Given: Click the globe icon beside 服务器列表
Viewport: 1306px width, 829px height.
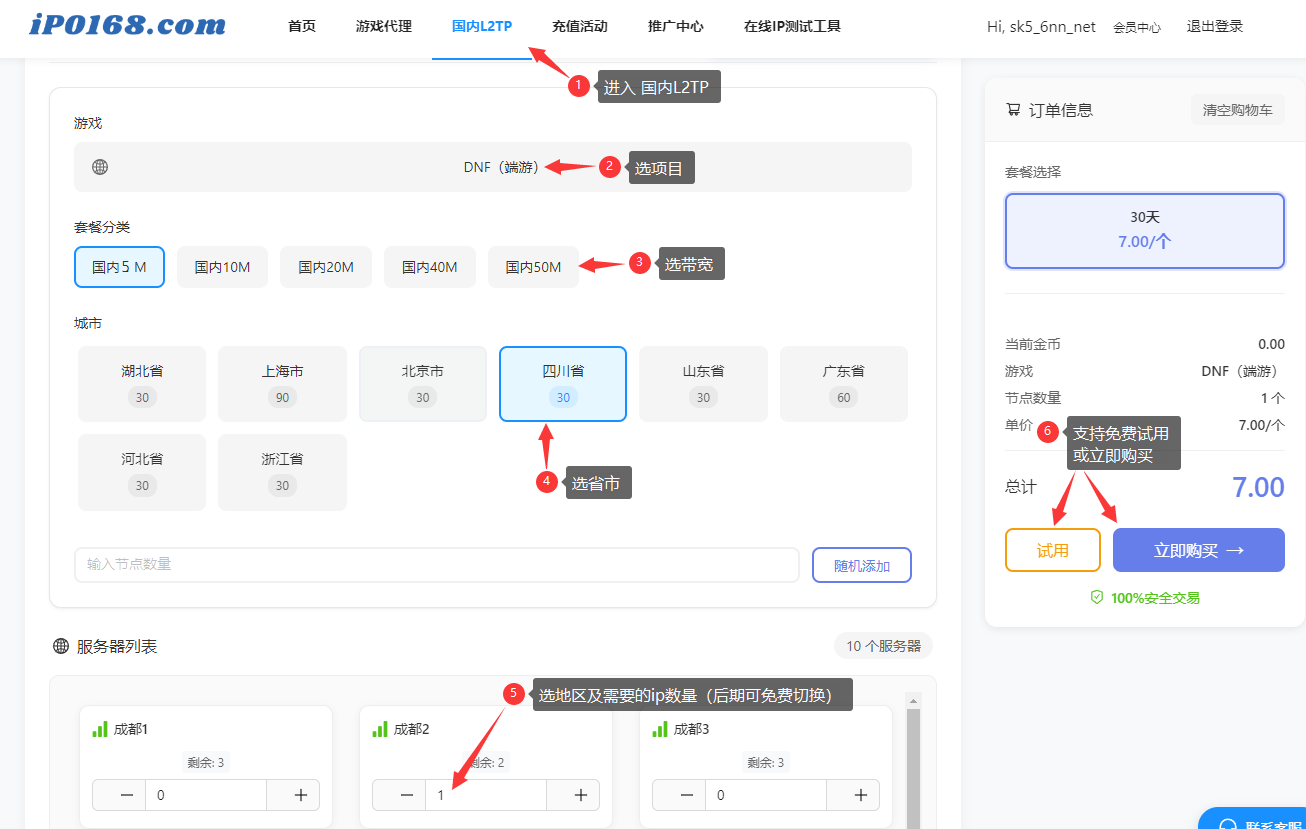Looking at the screenshot, I should (60, 645).
